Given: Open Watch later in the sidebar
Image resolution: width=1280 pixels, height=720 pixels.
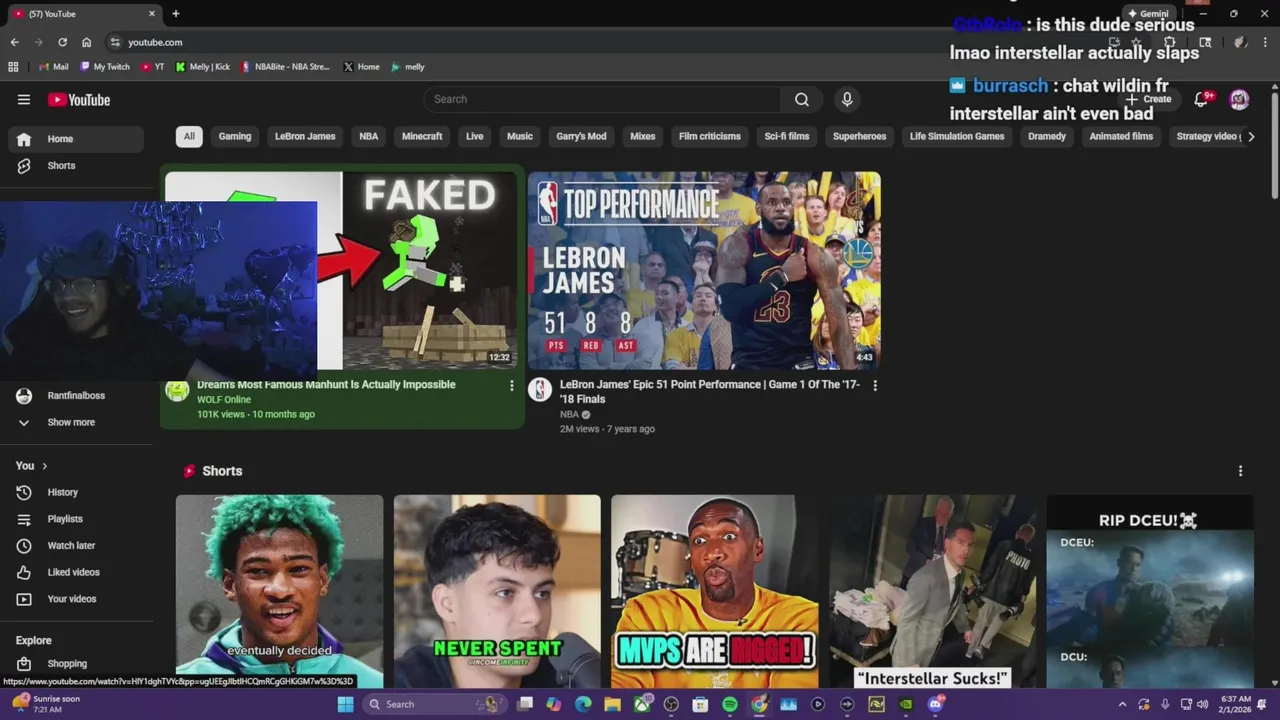Looking at the screenshot, I should point(76,546).
